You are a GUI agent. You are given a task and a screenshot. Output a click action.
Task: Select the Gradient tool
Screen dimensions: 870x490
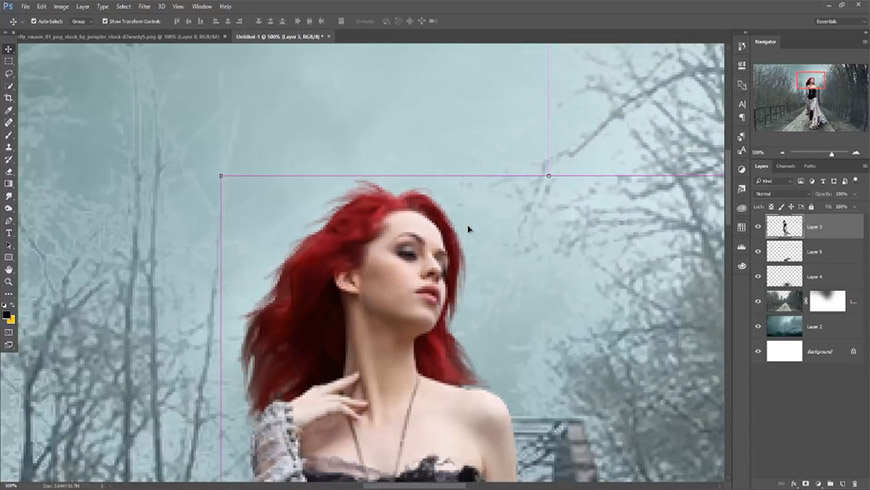tap(8, 184)
